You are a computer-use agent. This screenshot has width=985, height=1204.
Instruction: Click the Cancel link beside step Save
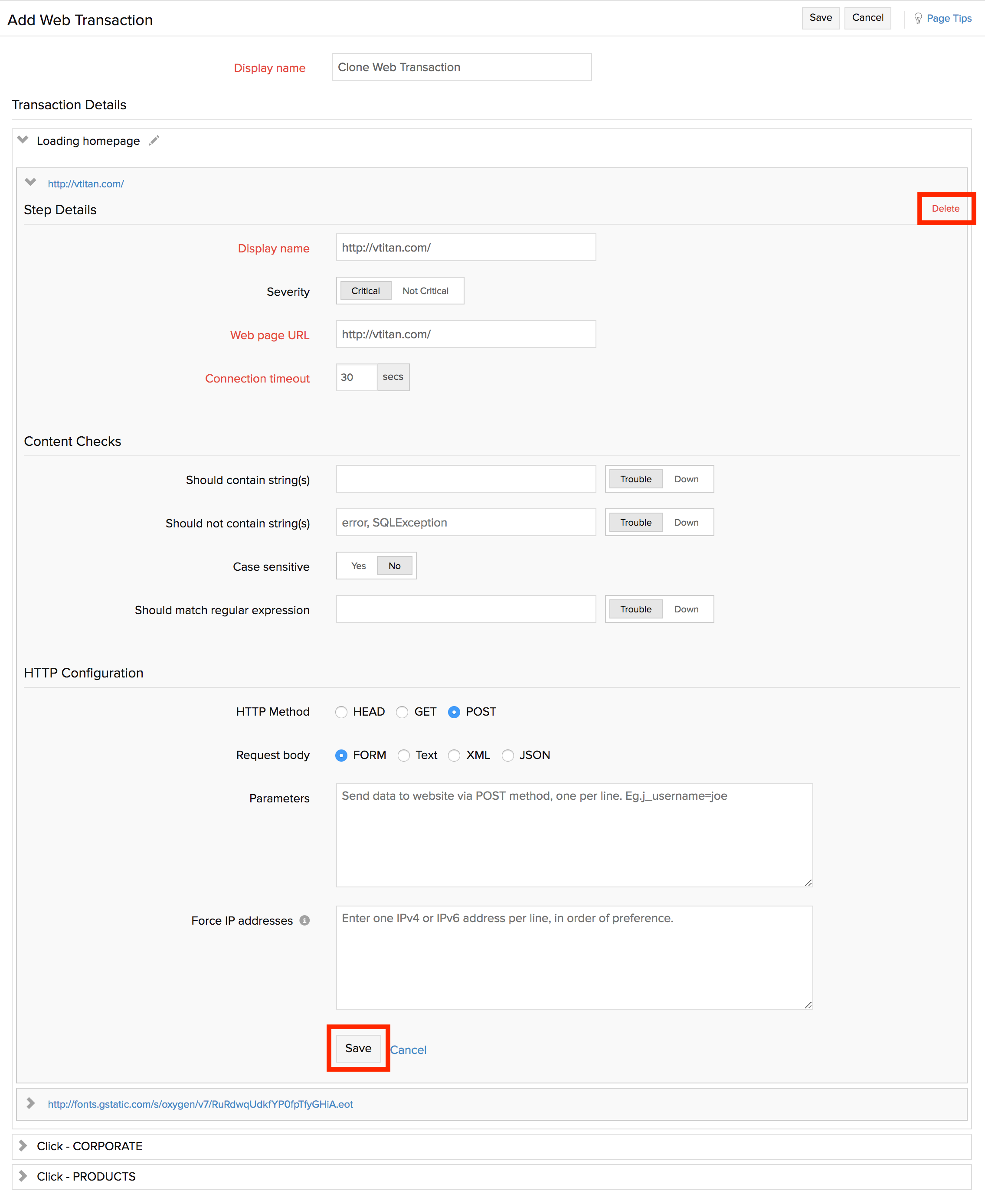408,1050
